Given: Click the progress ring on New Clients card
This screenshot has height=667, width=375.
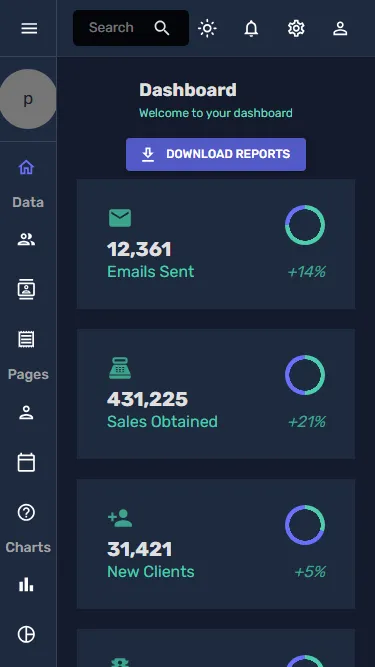Looking at the screenshot, I should coord(305,525).
